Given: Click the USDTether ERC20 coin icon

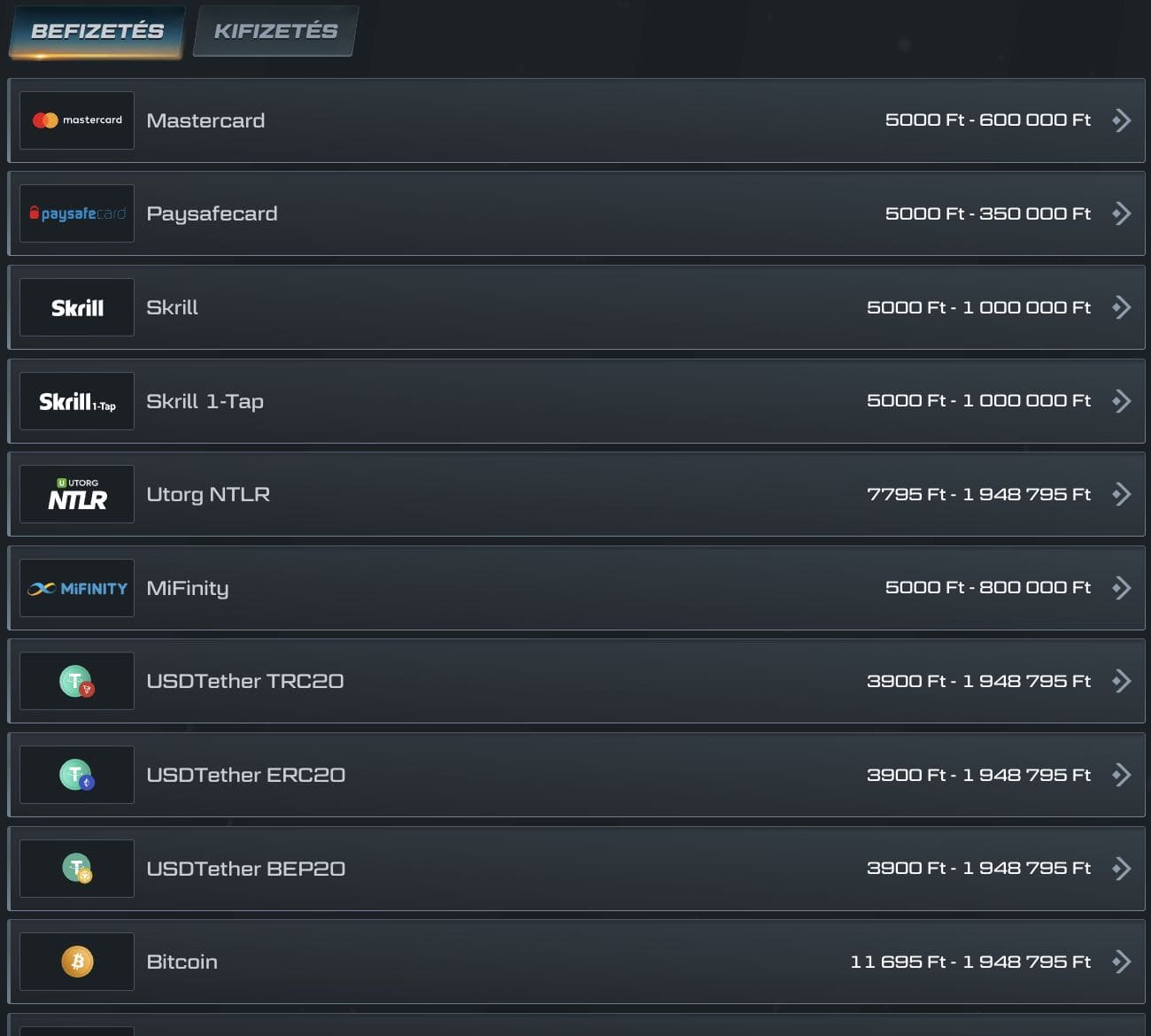Looking at the screenshot, I should [x=77, y=776].
